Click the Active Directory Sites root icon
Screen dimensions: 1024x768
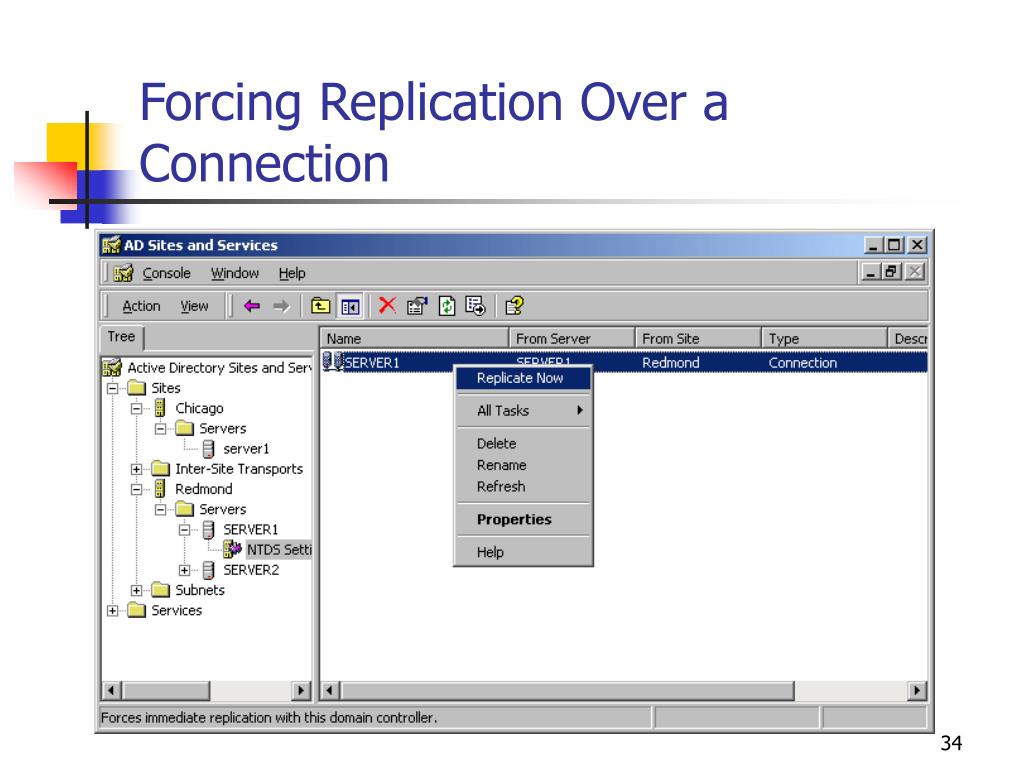coord(112,368)
